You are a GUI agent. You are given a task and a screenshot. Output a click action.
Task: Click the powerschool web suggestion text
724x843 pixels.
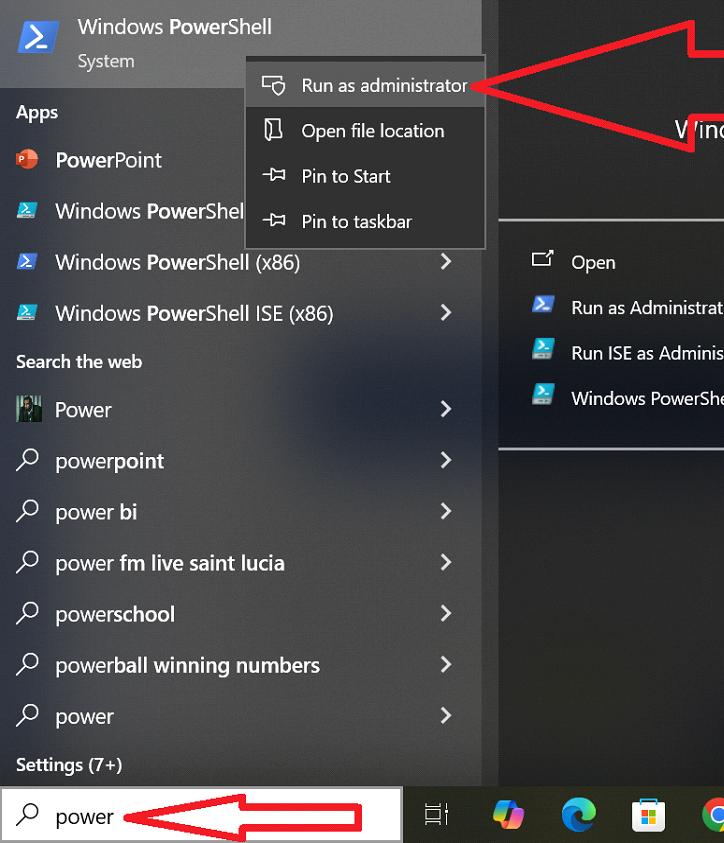click(x=115, y=615)
